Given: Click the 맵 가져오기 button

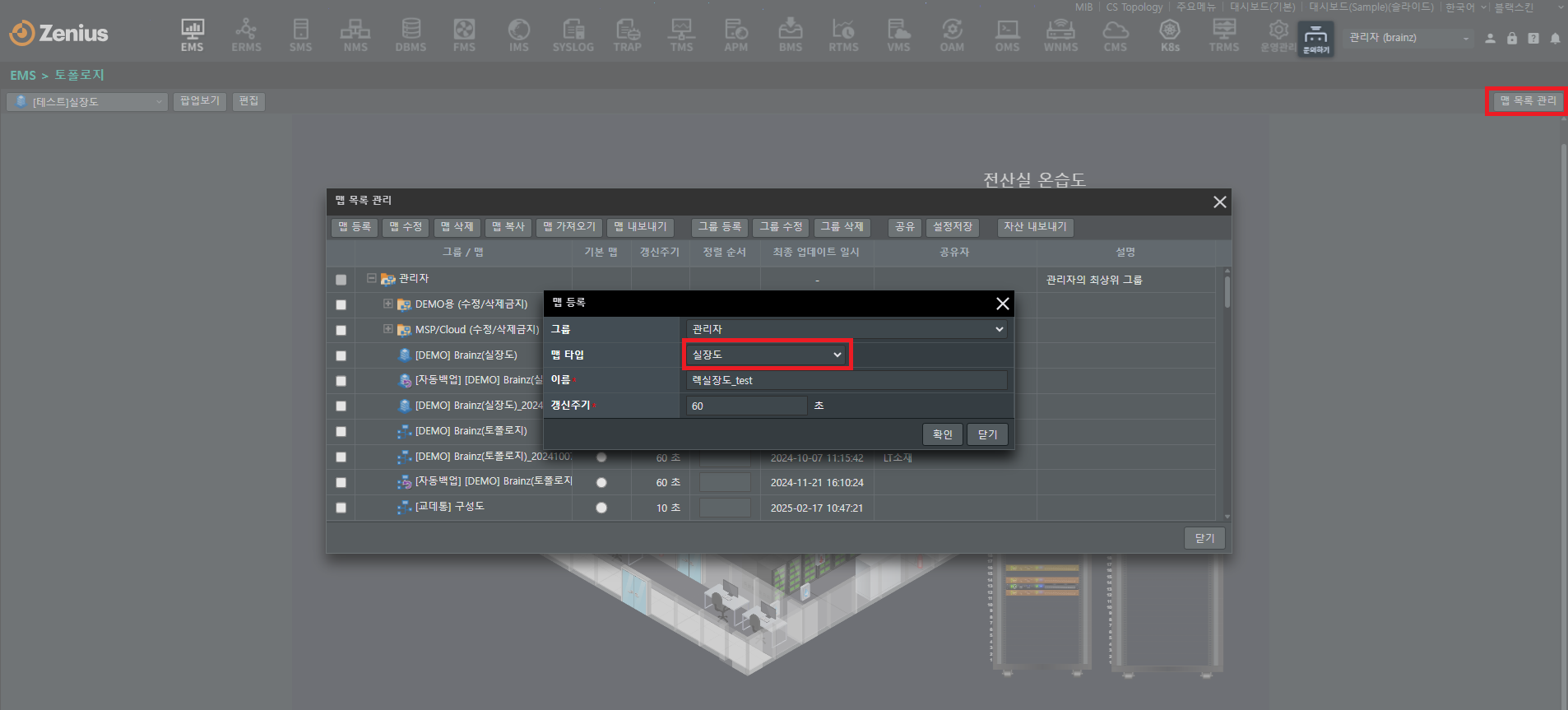Looking at the screenshot, I should pyautogui.click(x=569, y=227).
